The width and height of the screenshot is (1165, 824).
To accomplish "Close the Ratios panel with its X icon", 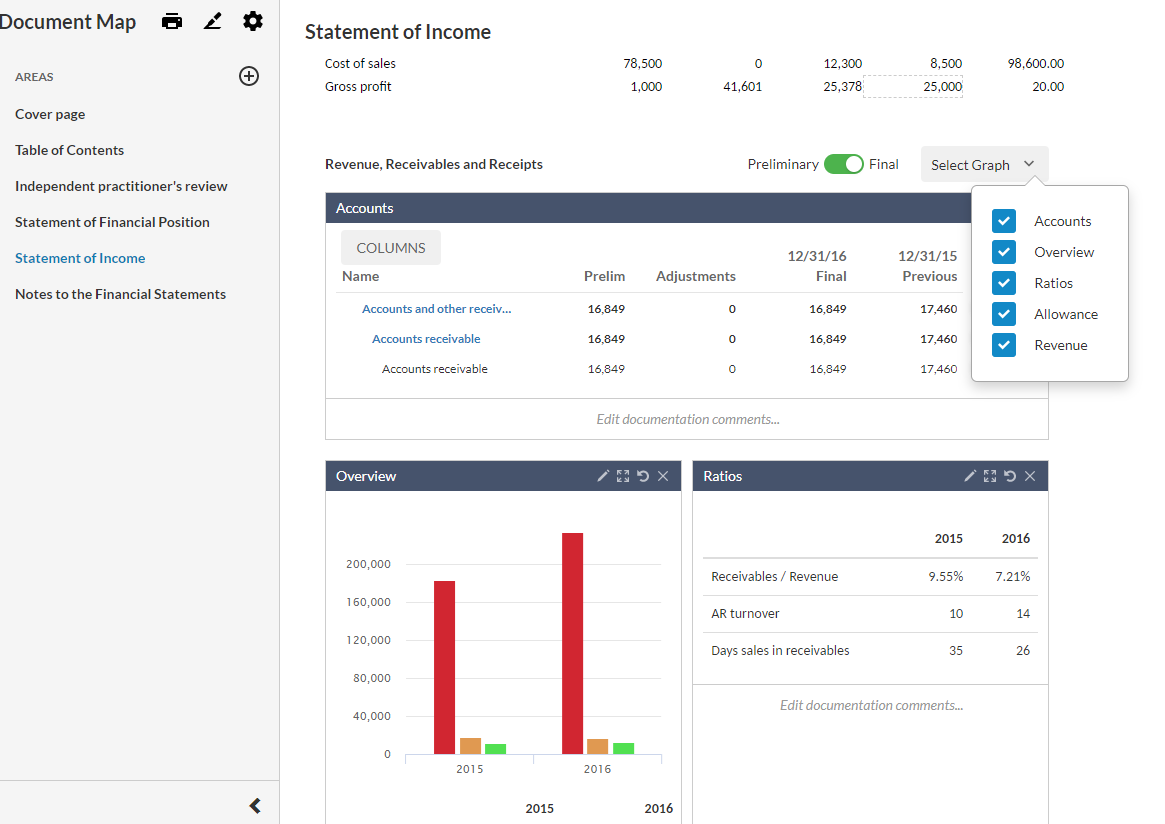I will coord(1030,475).
